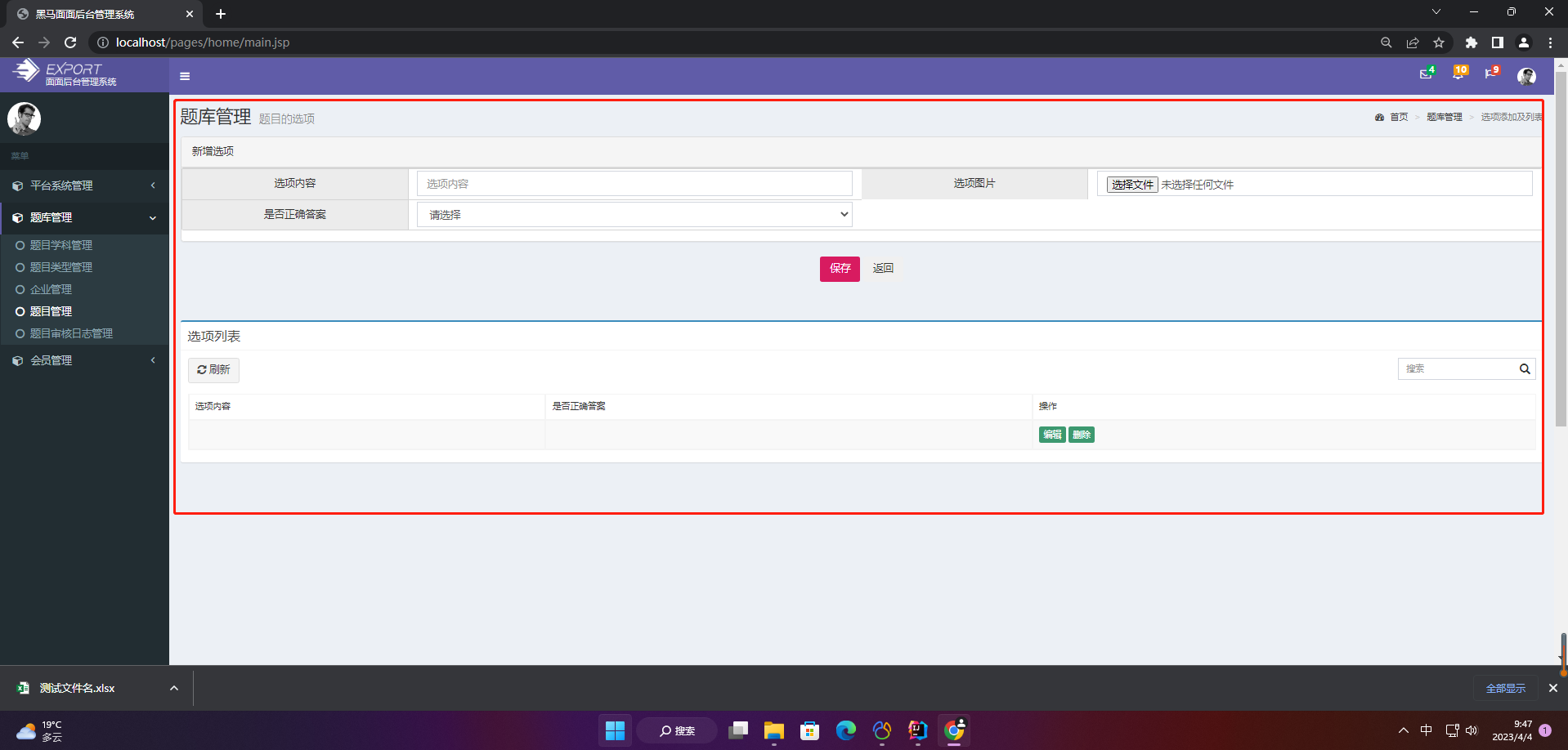Screen dimensions: 1568x750
Task: Open Microsoft Edge from taskbar
Action: [x=846, y=730]
